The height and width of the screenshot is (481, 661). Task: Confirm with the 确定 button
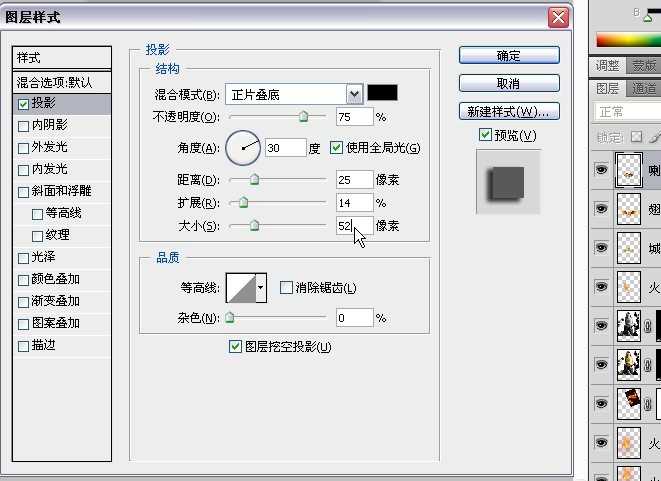click(x=509, y=55)
